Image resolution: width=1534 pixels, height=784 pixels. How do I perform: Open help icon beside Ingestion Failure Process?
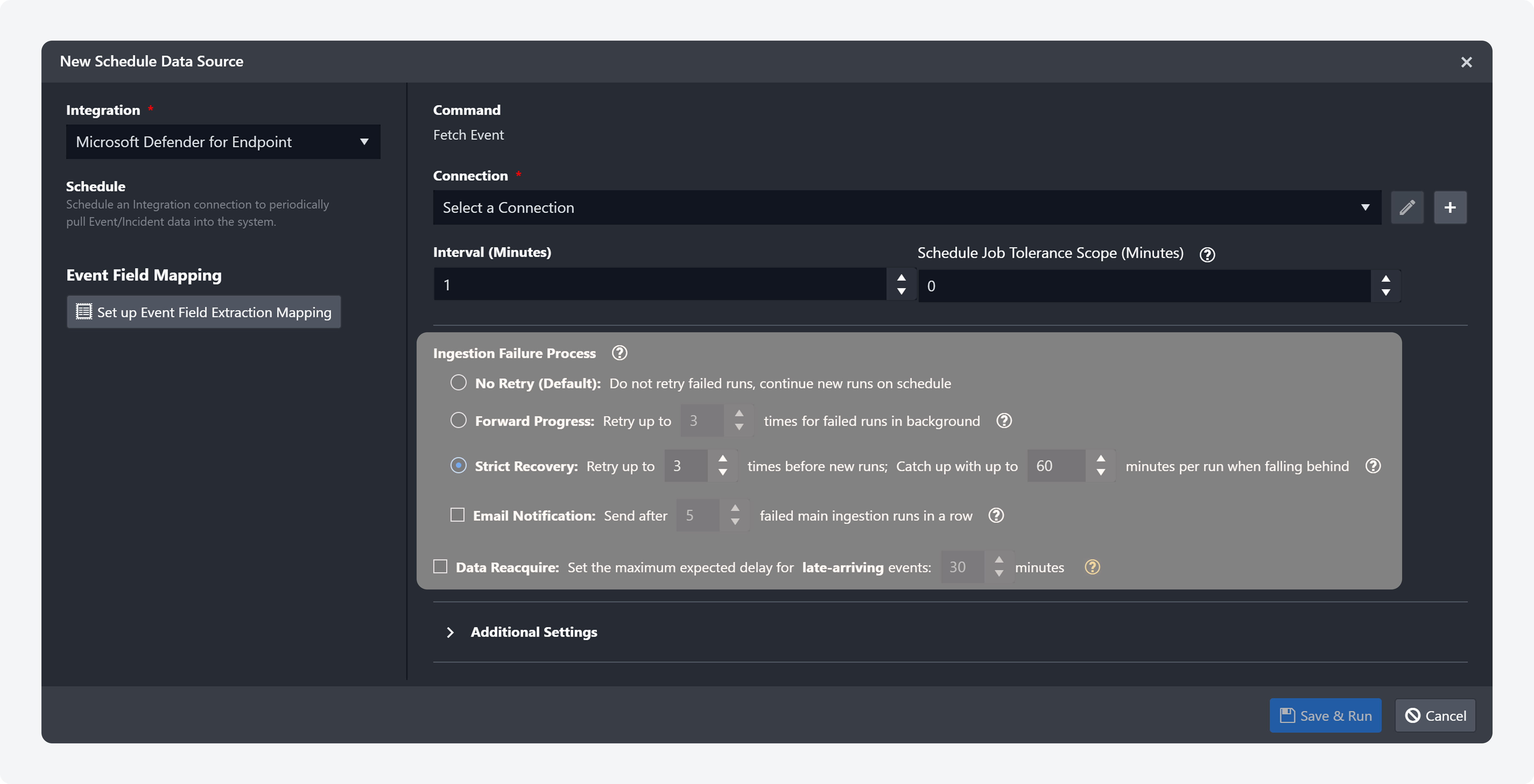[x=619, y=353]
